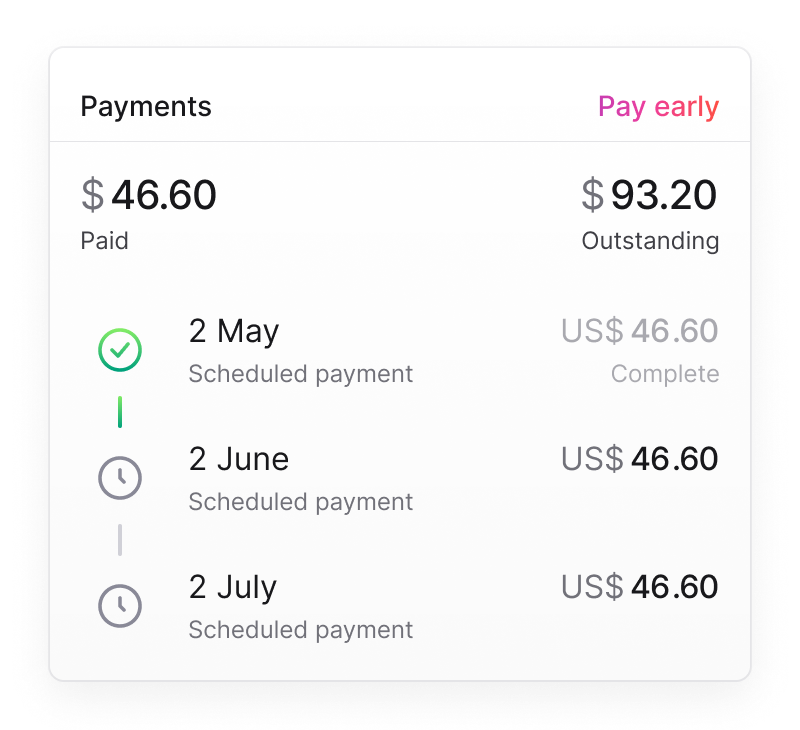Click the Complete status label

click(665, 374)
